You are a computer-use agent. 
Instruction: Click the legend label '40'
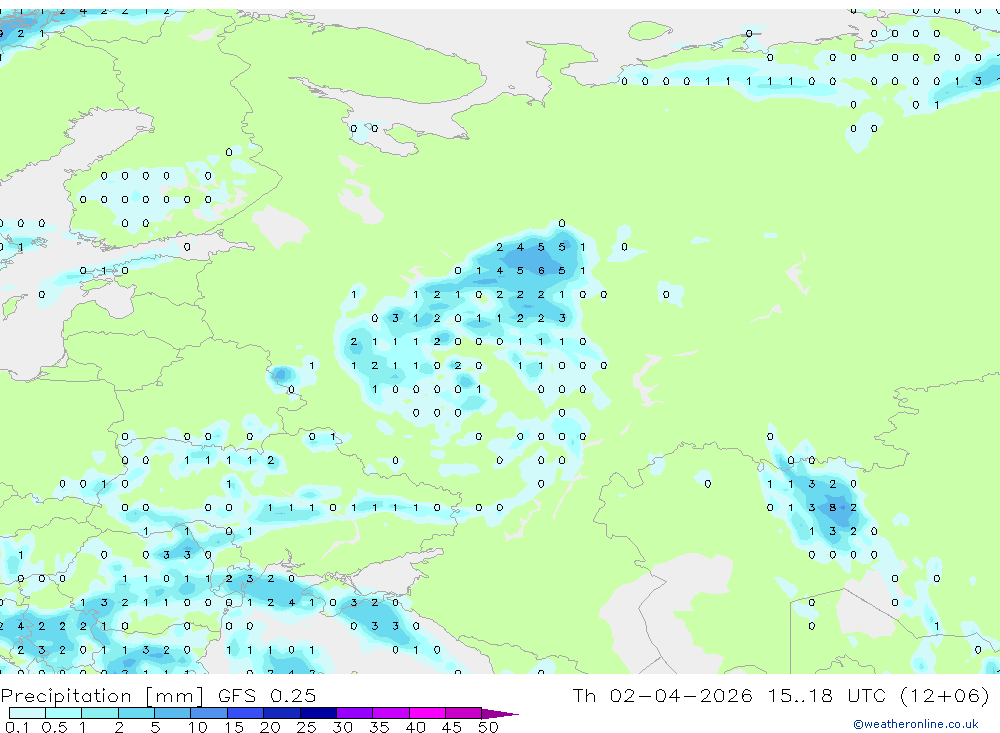pyautogui.click(x=415, y=727)
